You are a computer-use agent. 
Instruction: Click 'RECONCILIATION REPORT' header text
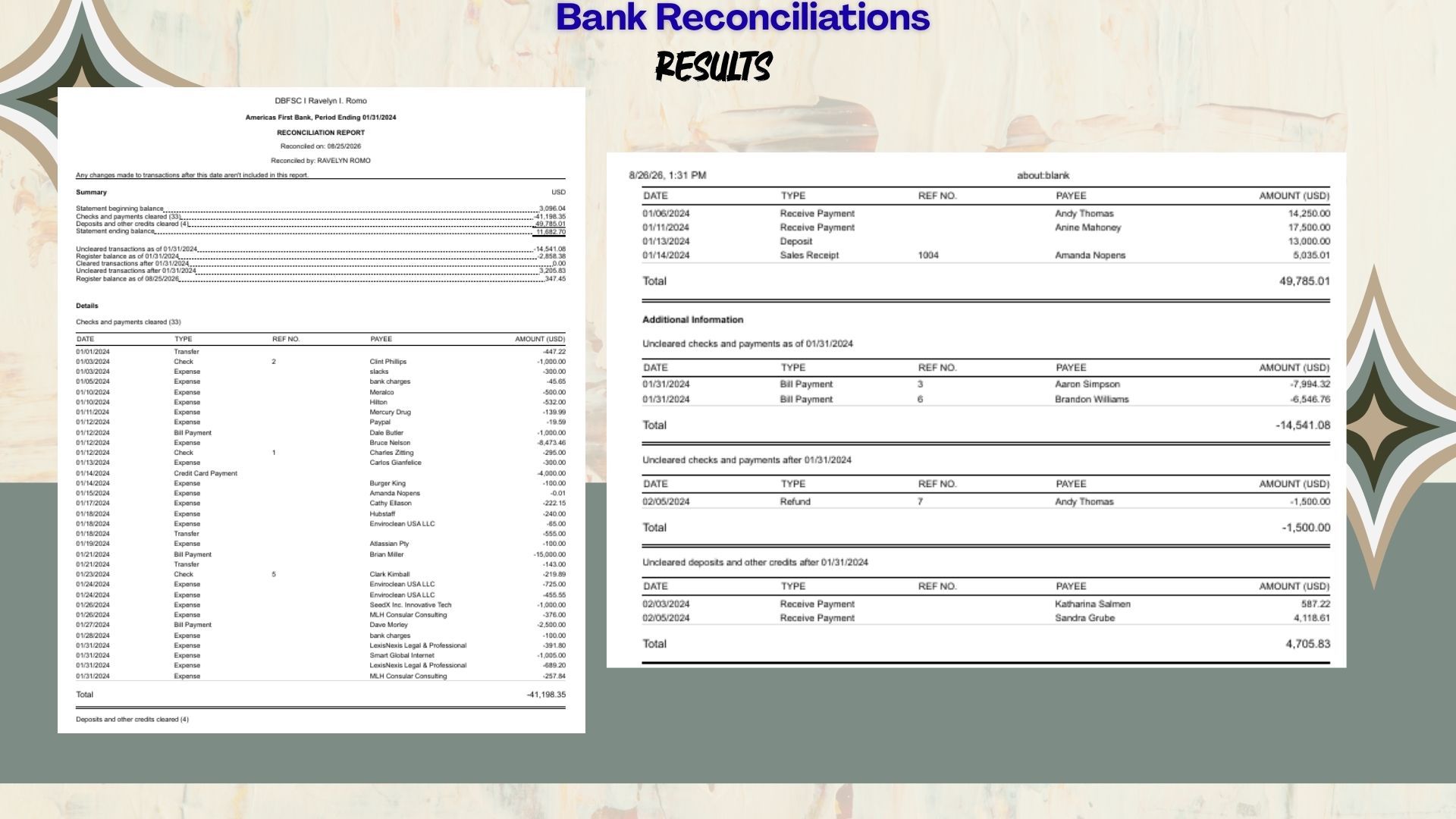tap(321, 133)
